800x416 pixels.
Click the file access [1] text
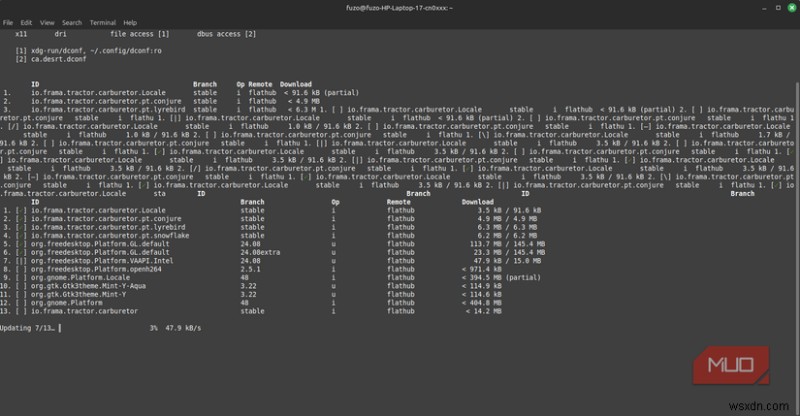(140, 34)
